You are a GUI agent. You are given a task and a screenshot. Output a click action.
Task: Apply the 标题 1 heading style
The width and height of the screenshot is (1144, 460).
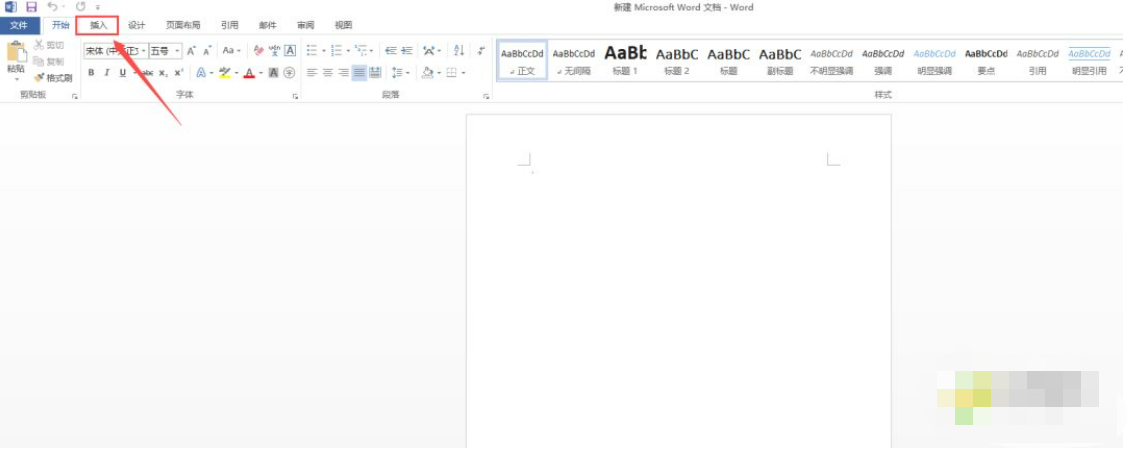(625, 60)
